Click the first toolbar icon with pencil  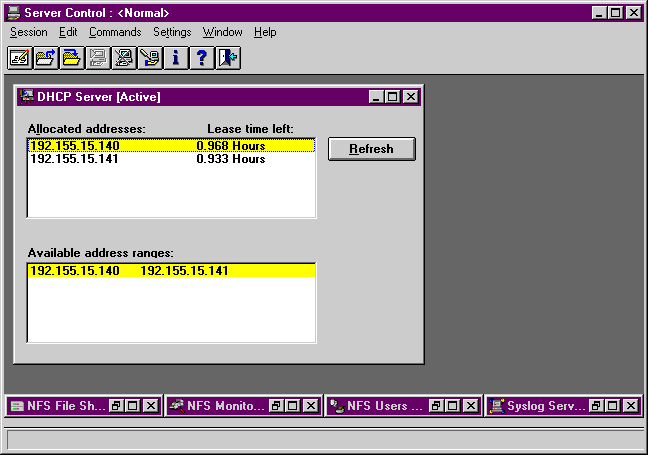[19, 57]
